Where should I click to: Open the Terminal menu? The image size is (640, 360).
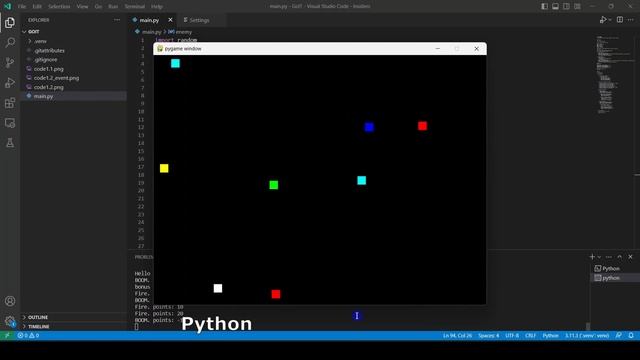click(135, 7)
